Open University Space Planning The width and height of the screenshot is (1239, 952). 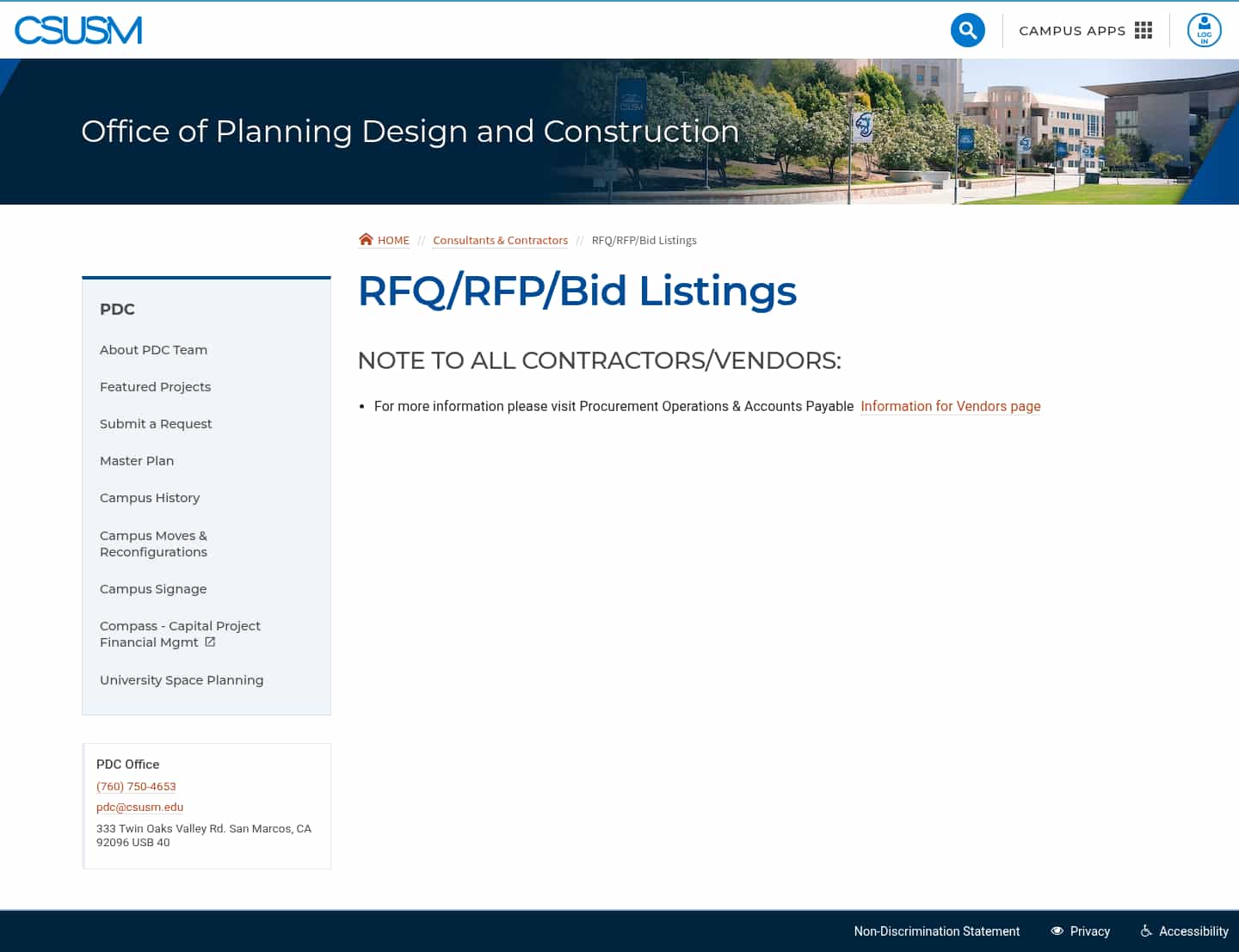tap(182, 679)
